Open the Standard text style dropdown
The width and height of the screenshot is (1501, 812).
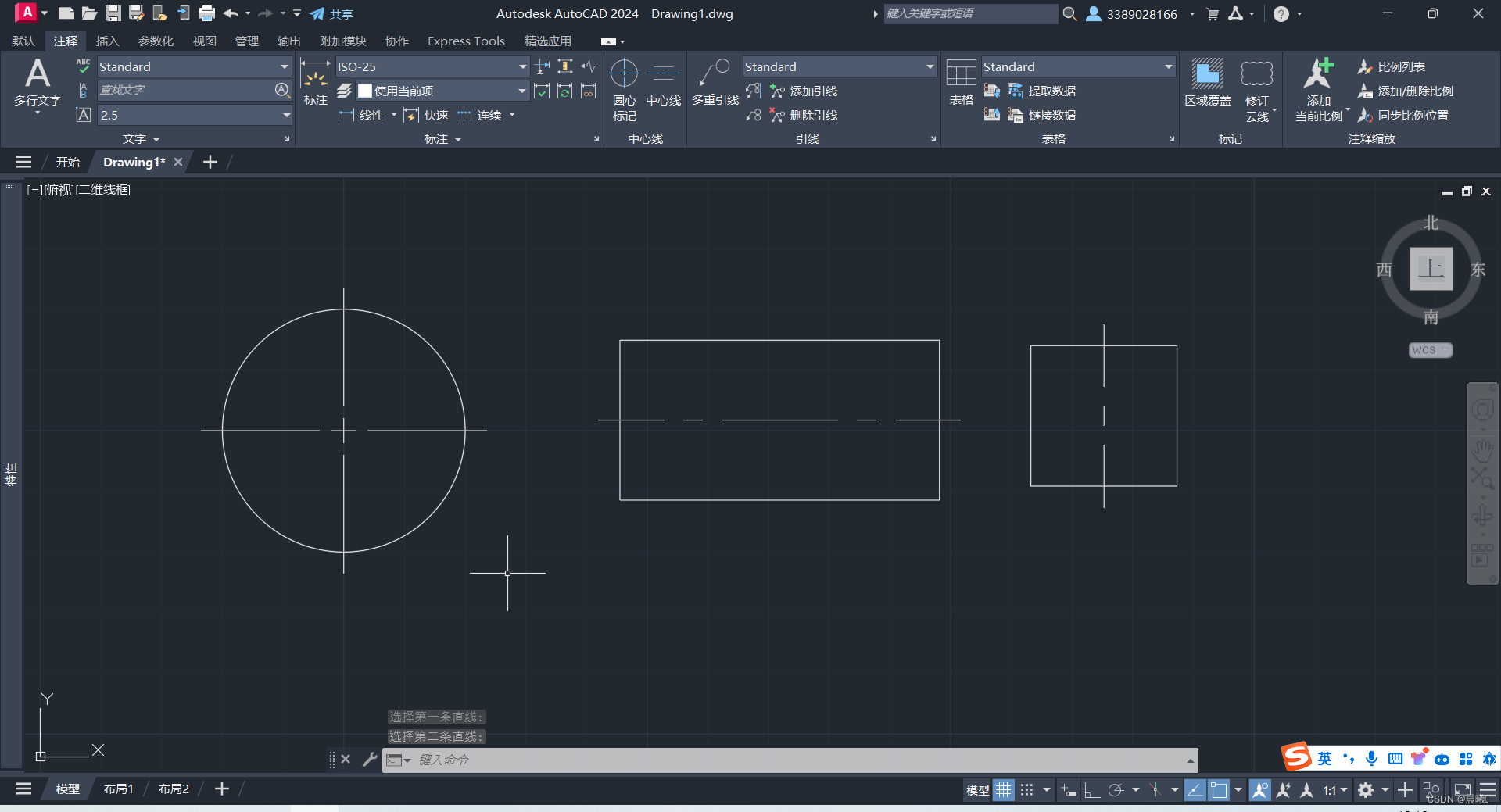click(283, 66)
